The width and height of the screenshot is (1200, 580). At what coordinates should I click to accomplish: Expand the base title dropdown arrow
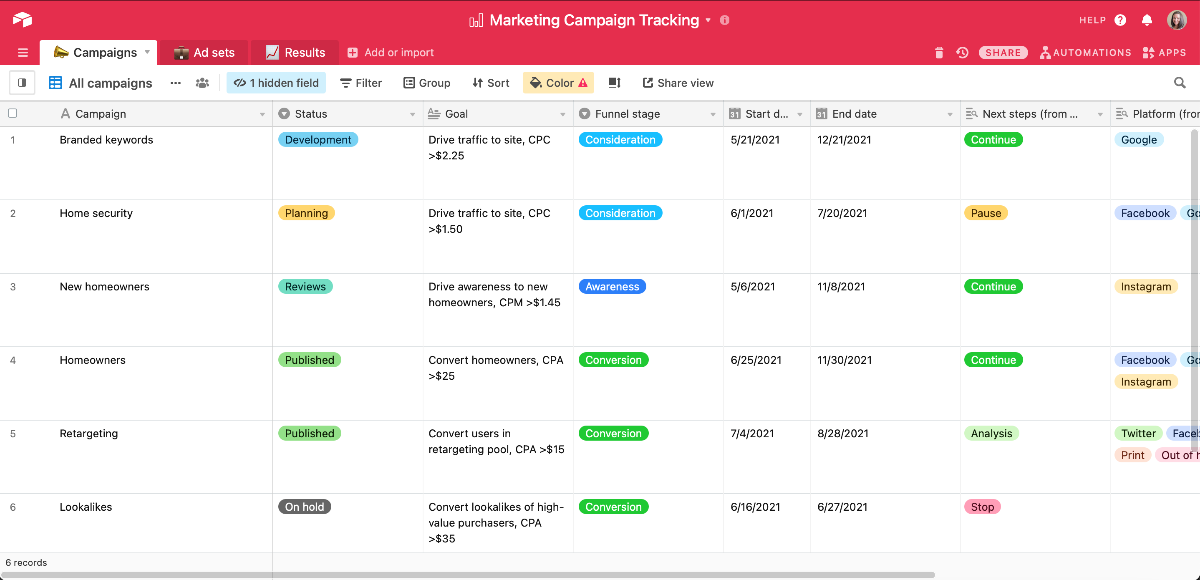click(x=708, y=20)
